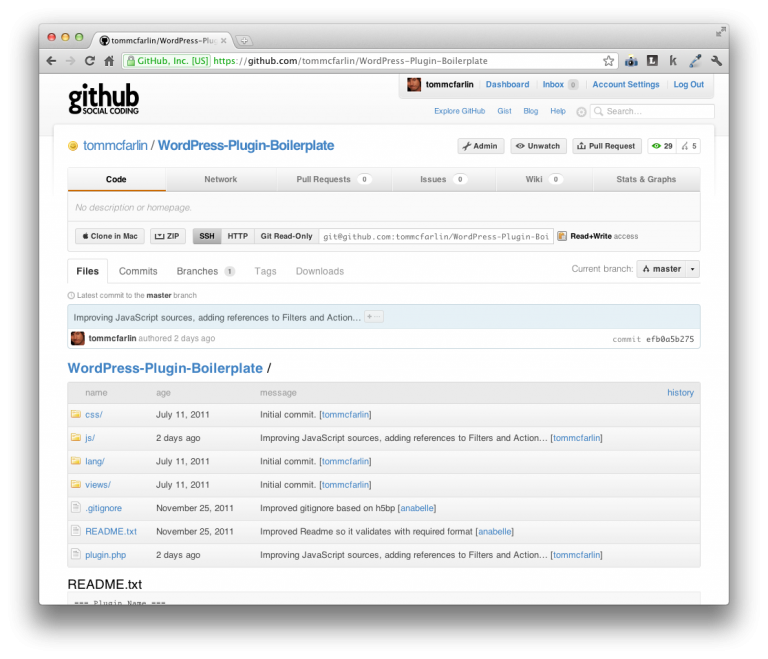Open Explore GitHub link

point(459,111)
